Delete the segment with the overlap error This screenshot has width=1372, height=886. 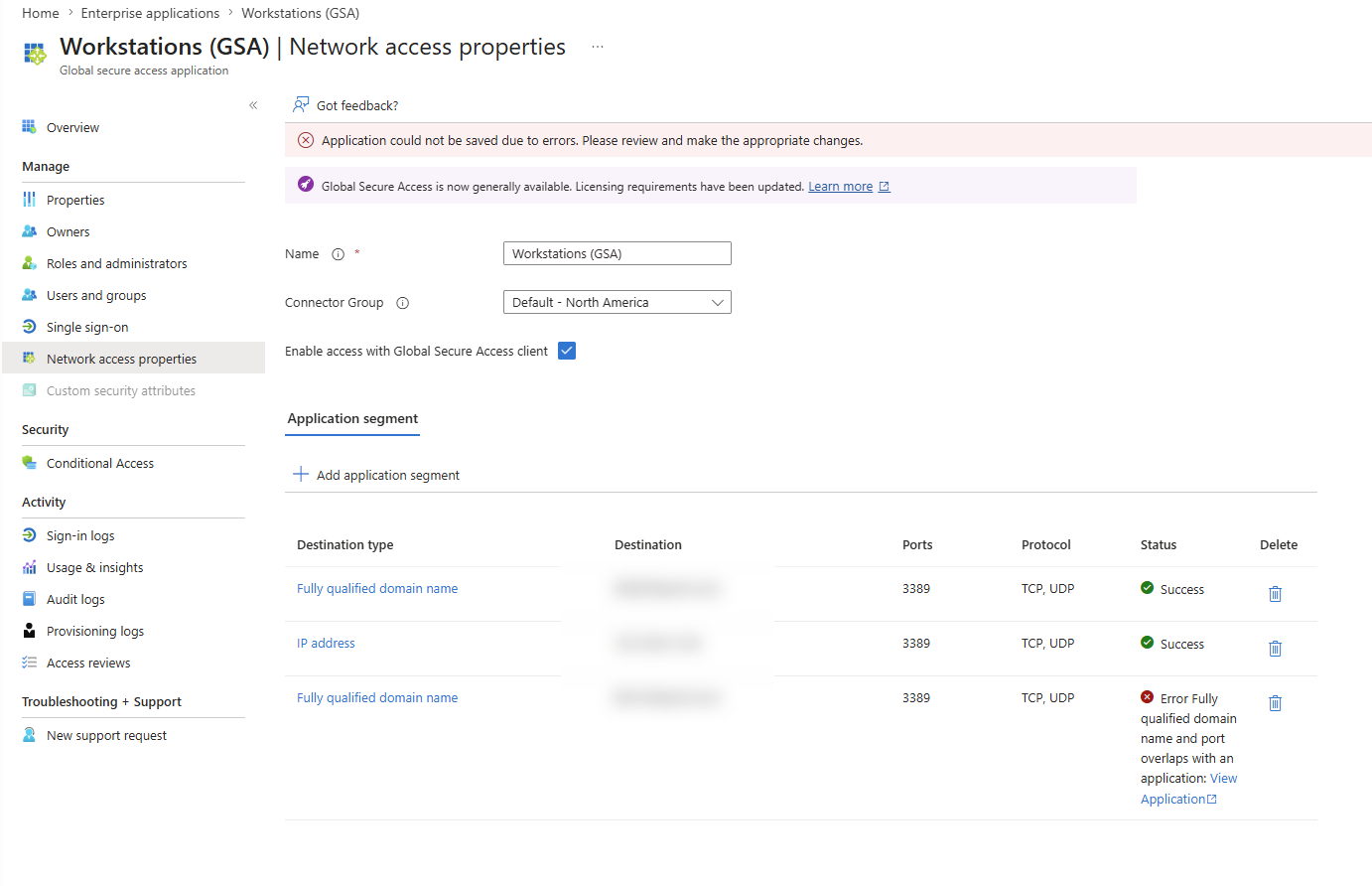pos(1276,702)
